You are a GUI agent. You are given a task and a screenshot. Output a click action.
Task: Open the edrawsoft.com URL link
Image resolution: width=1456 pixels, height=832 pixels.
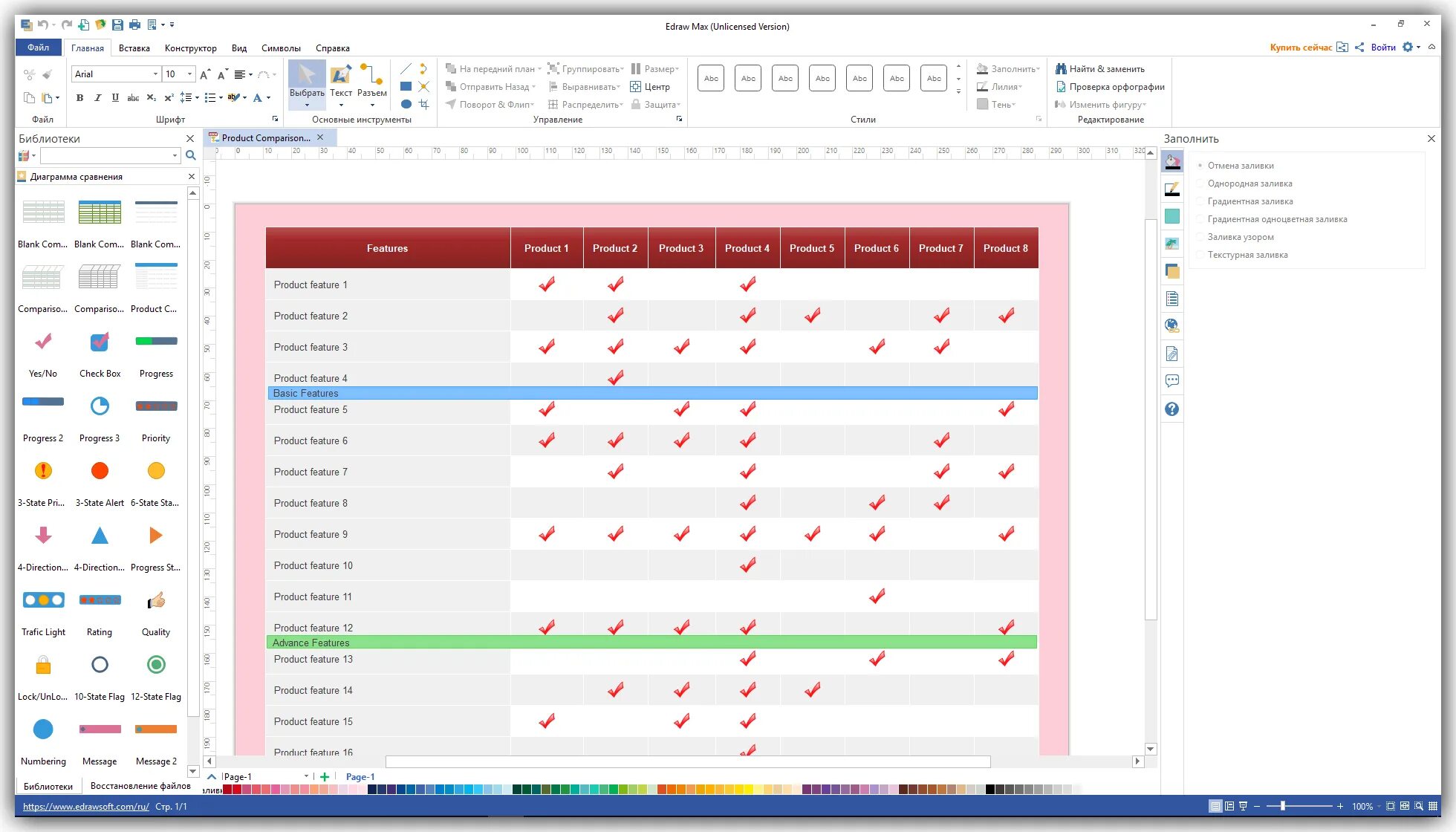click(86, 807)
